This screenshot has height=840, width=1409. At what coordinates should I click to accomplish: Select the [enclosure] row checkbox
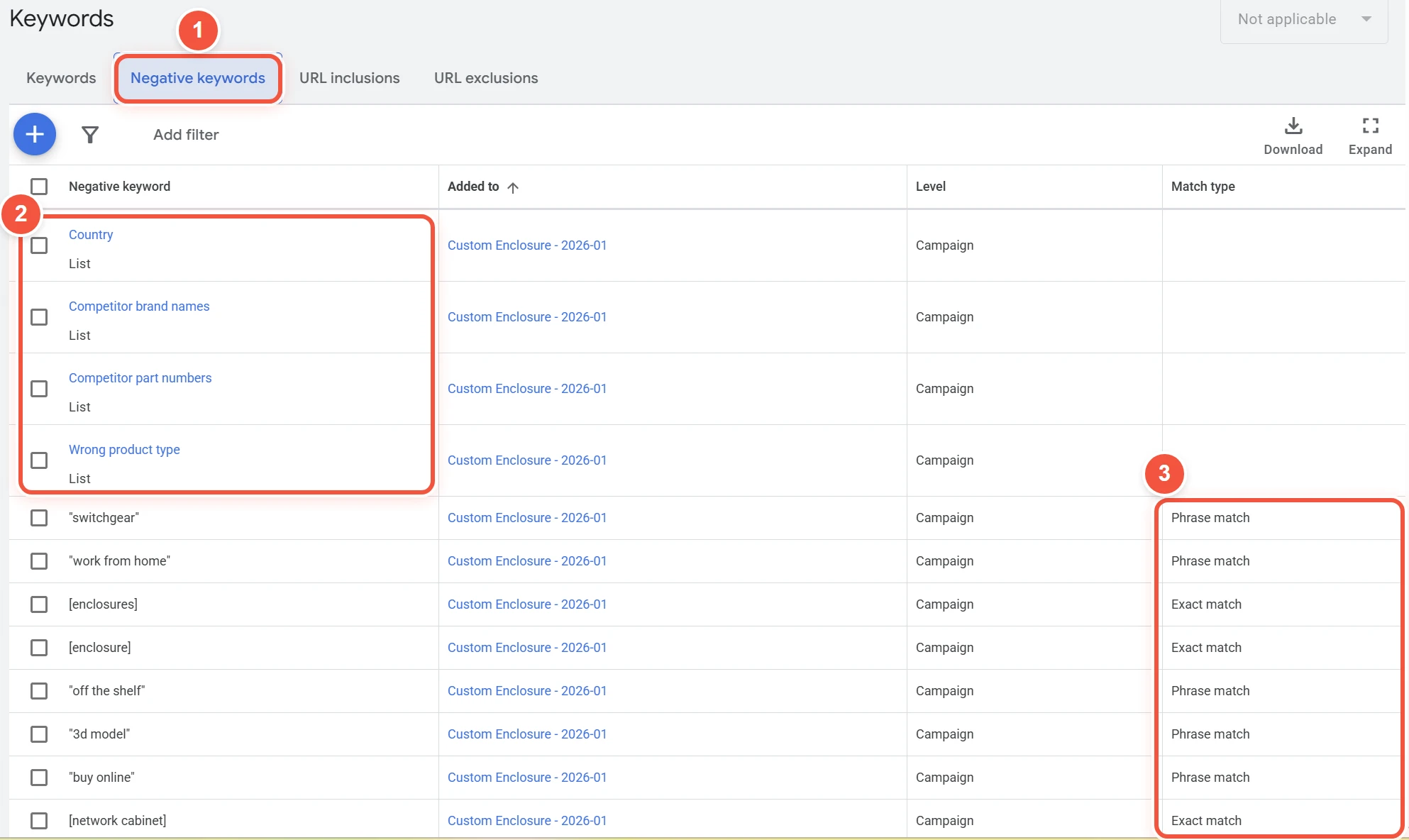(39, 648)
